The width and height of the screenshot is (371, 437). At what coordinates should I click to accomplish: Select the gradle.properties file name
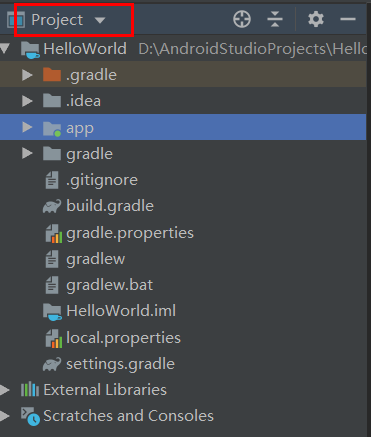tap(130, 233)
